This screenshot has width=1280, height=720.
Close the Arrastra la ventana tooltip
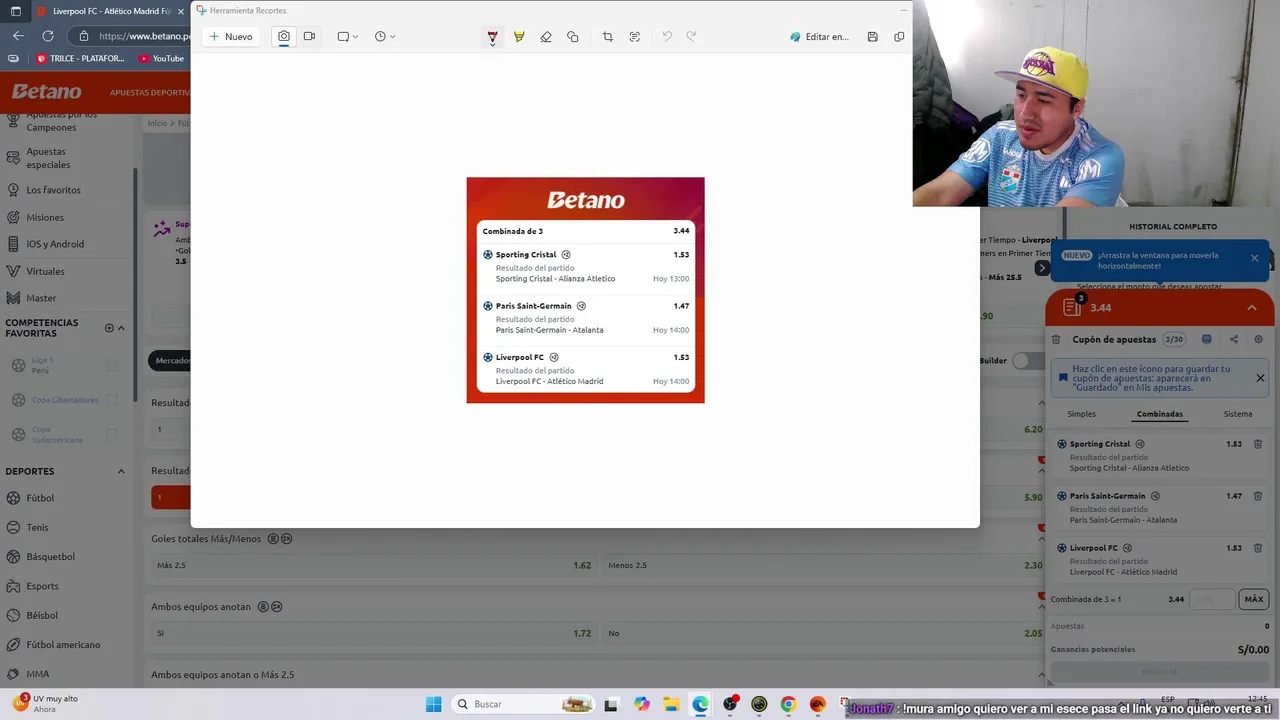1255,258
